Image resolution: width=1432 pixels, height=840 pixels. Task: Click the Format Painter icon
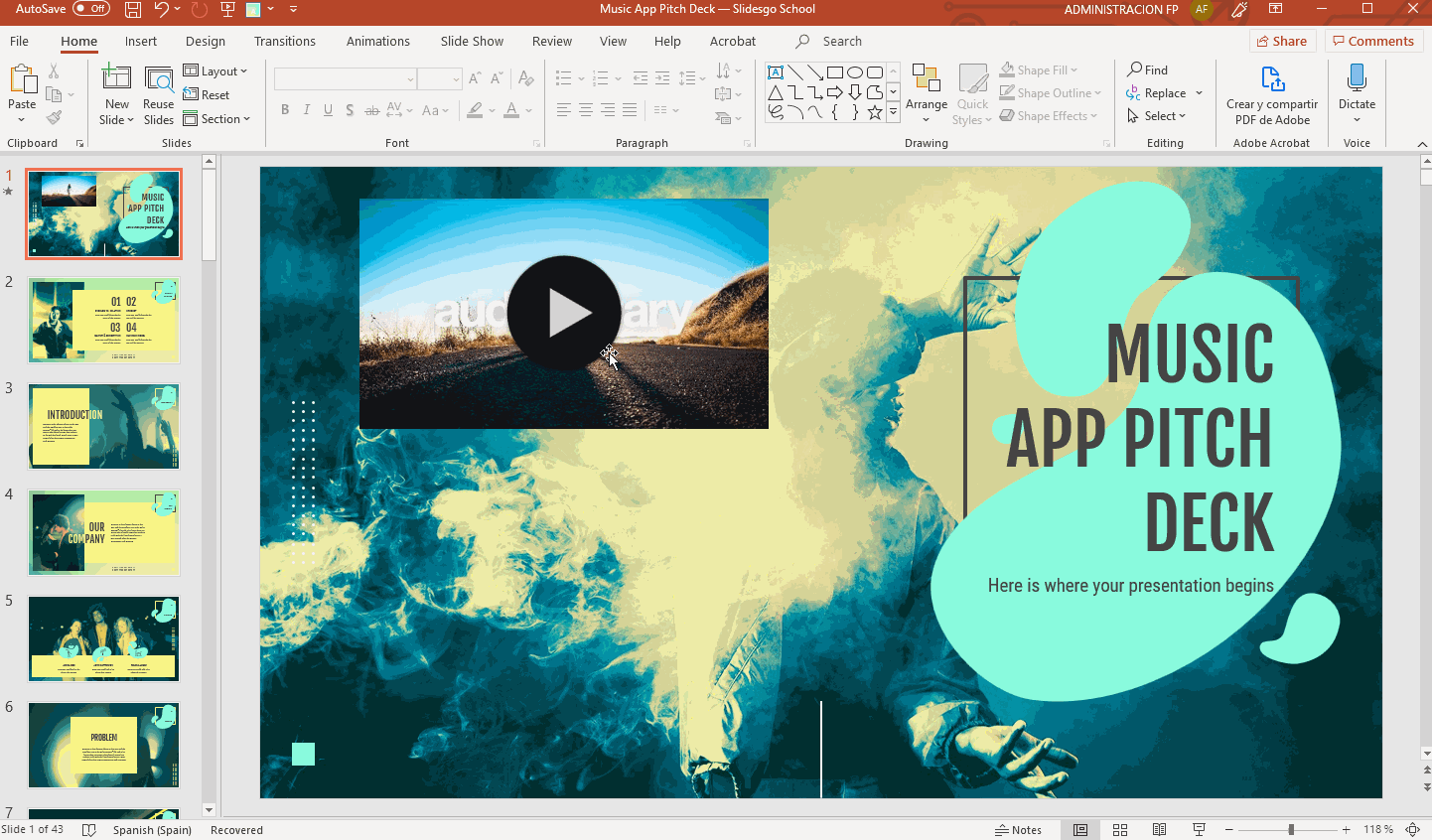(55, 118)
